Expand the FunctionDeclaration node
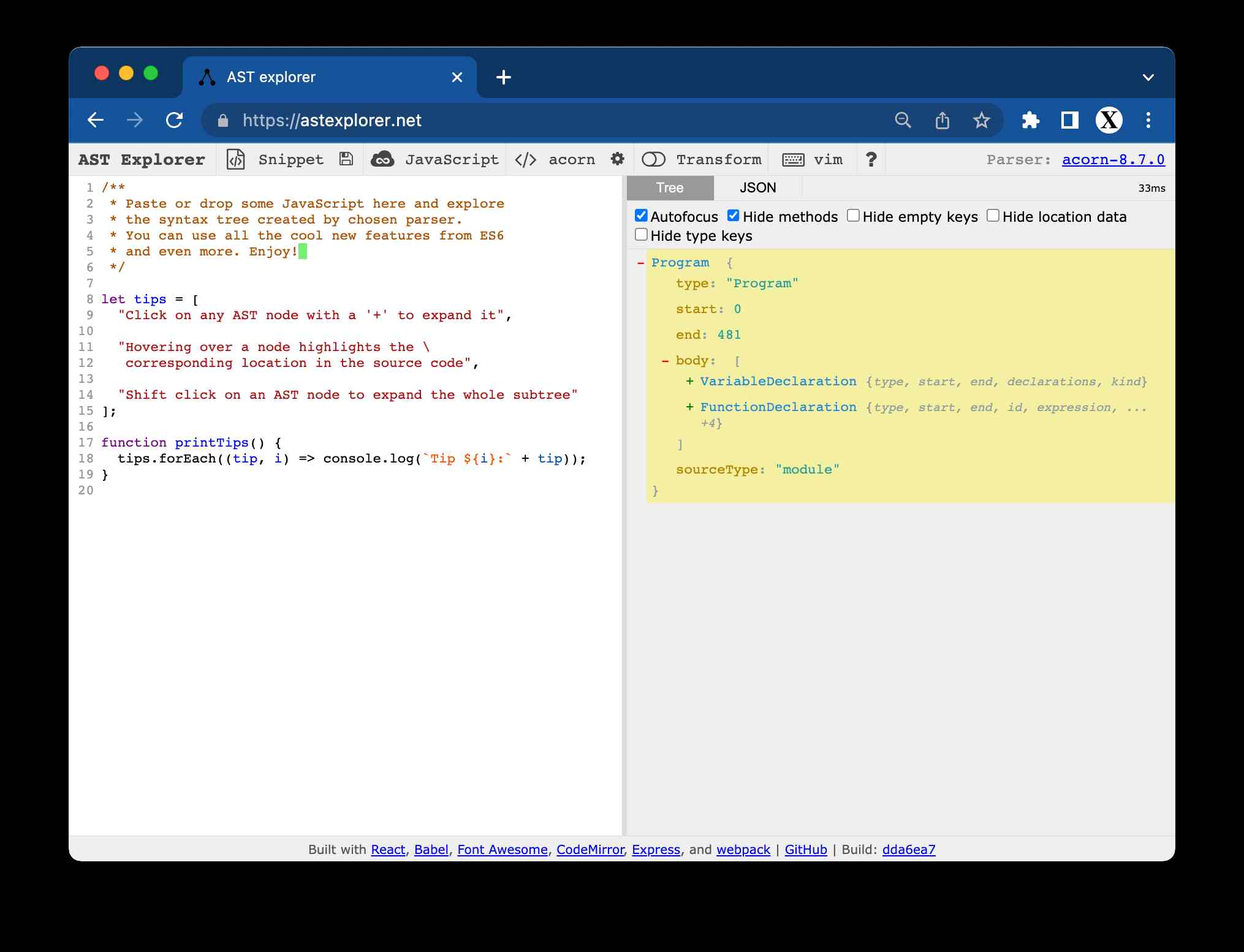 (690, 407)
